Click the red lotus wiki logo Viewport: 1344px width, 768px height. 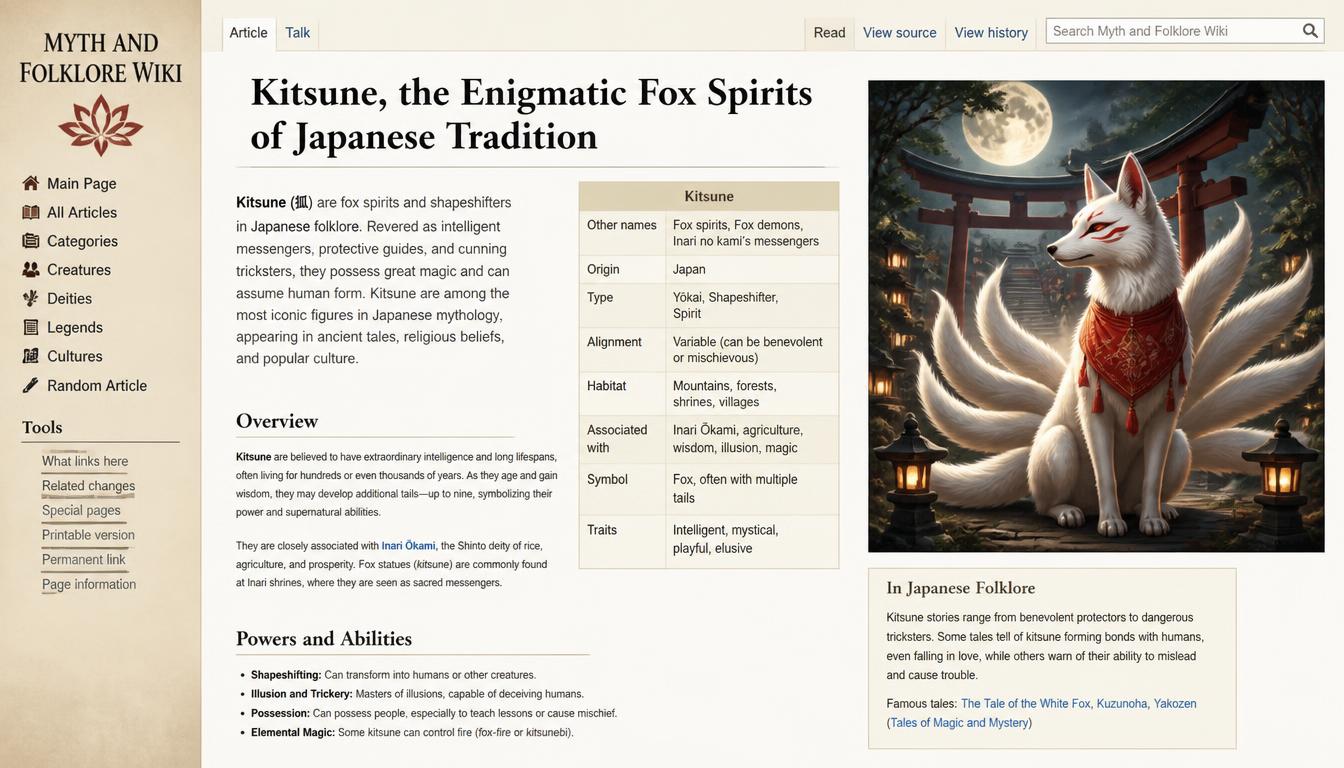tap(100, 125)
